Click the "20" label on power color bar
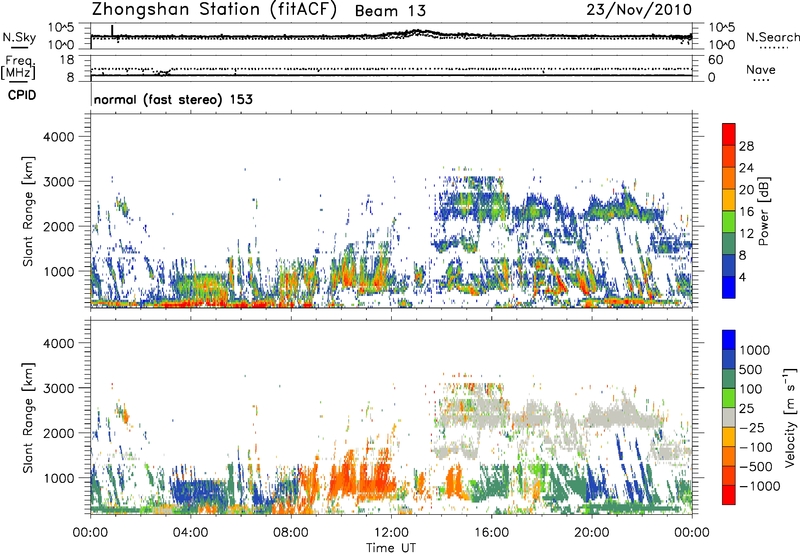Screen dimensions: 800x554 pyautogui.click(x=746, y=190)
